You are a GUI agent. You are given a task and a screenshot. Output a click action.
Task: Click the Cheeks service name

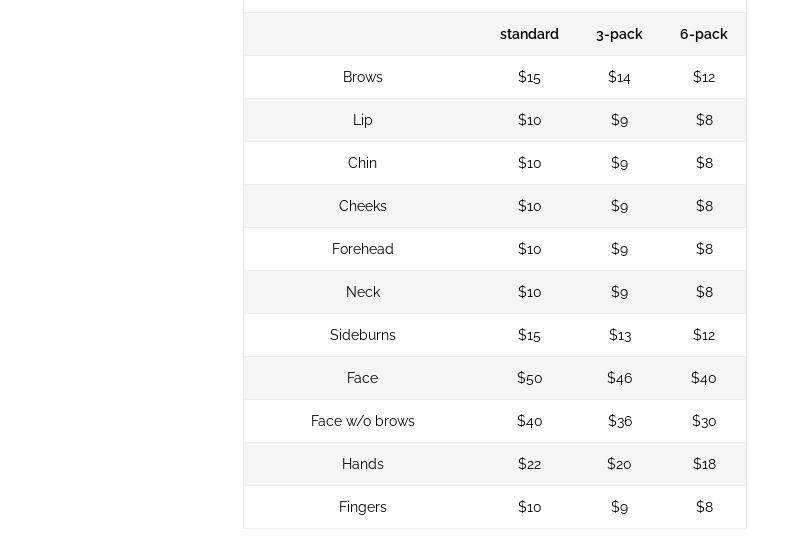click(362, 206)
